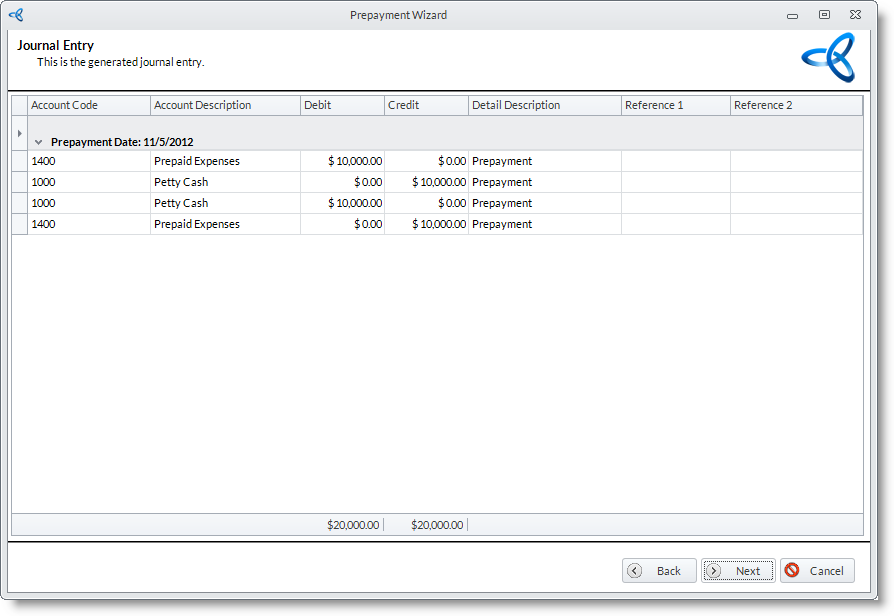Click the Reference 2 column header
Screen dimensions: 894x616
pyautogui.click(x=795, y=105)
